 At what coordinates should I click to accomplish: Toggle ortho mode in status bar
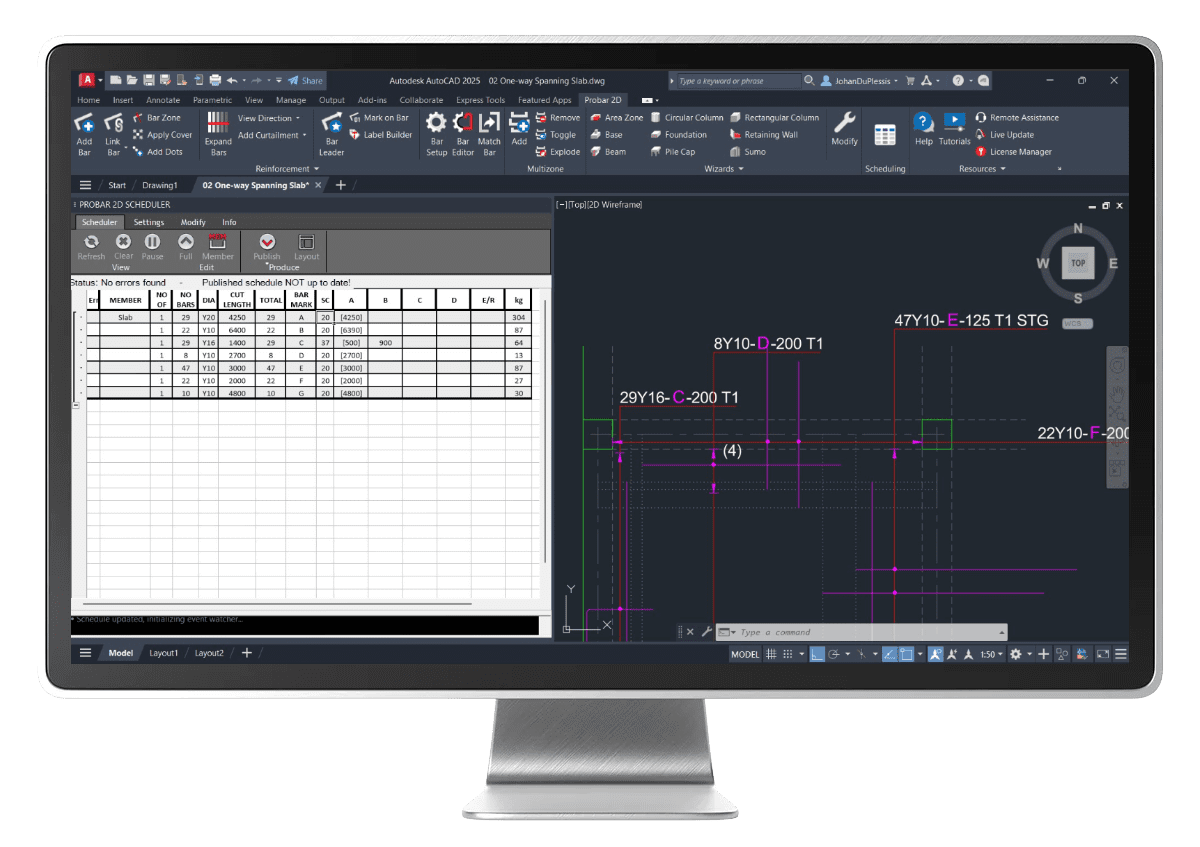pyautogui.click(x=816, y=654)
